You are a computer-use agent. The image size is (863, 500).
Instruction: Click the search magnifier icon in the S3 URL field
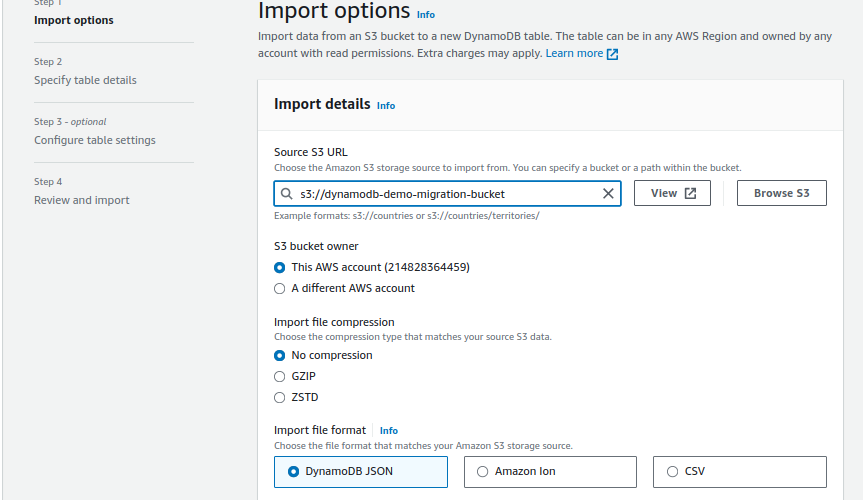pyautogui.click(x=286, y=193)
